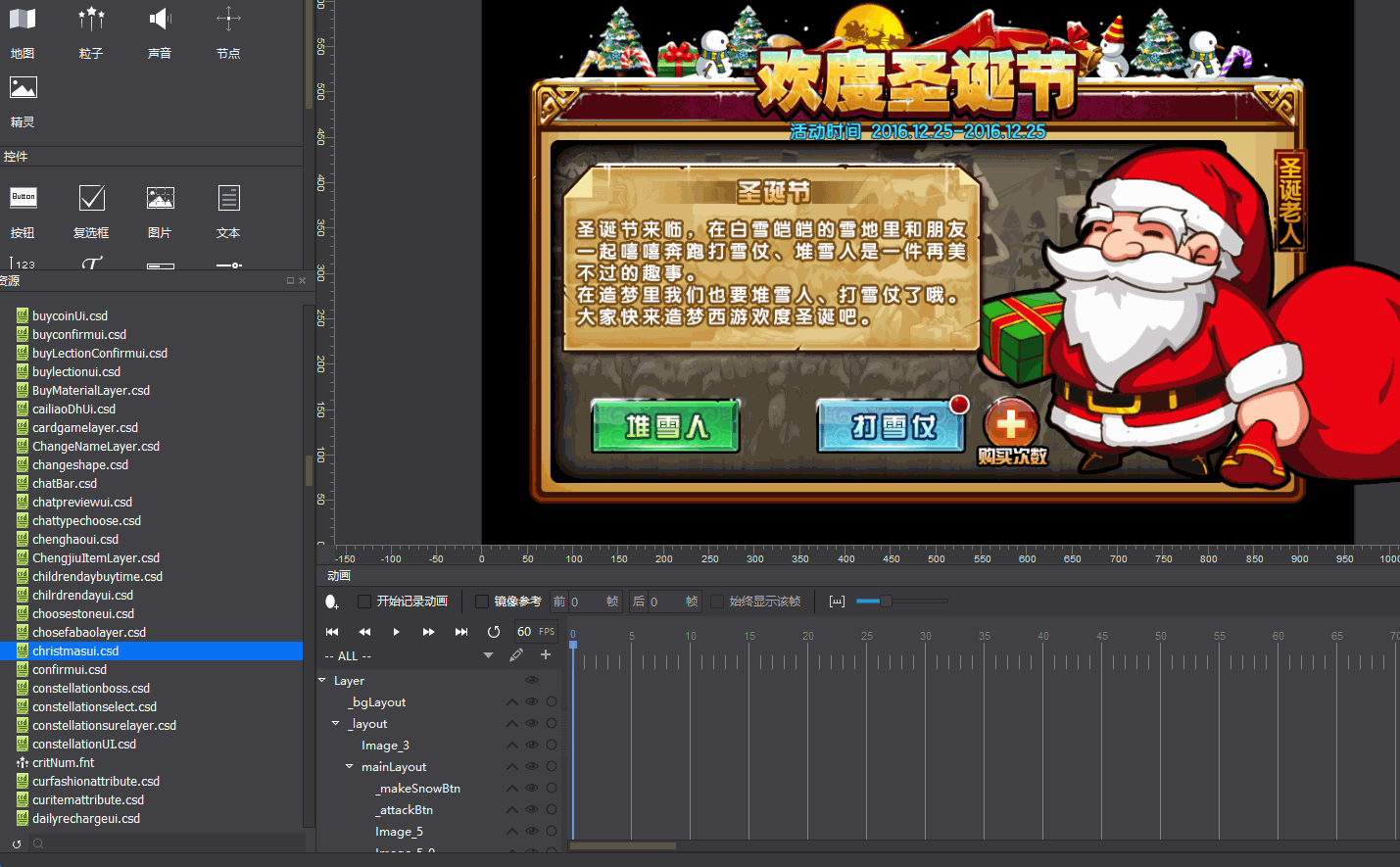Image resolution: width=1400 pixels, height=867 pixels.
Task: Select the 声音 sound object icon
Action: point(160,20)
